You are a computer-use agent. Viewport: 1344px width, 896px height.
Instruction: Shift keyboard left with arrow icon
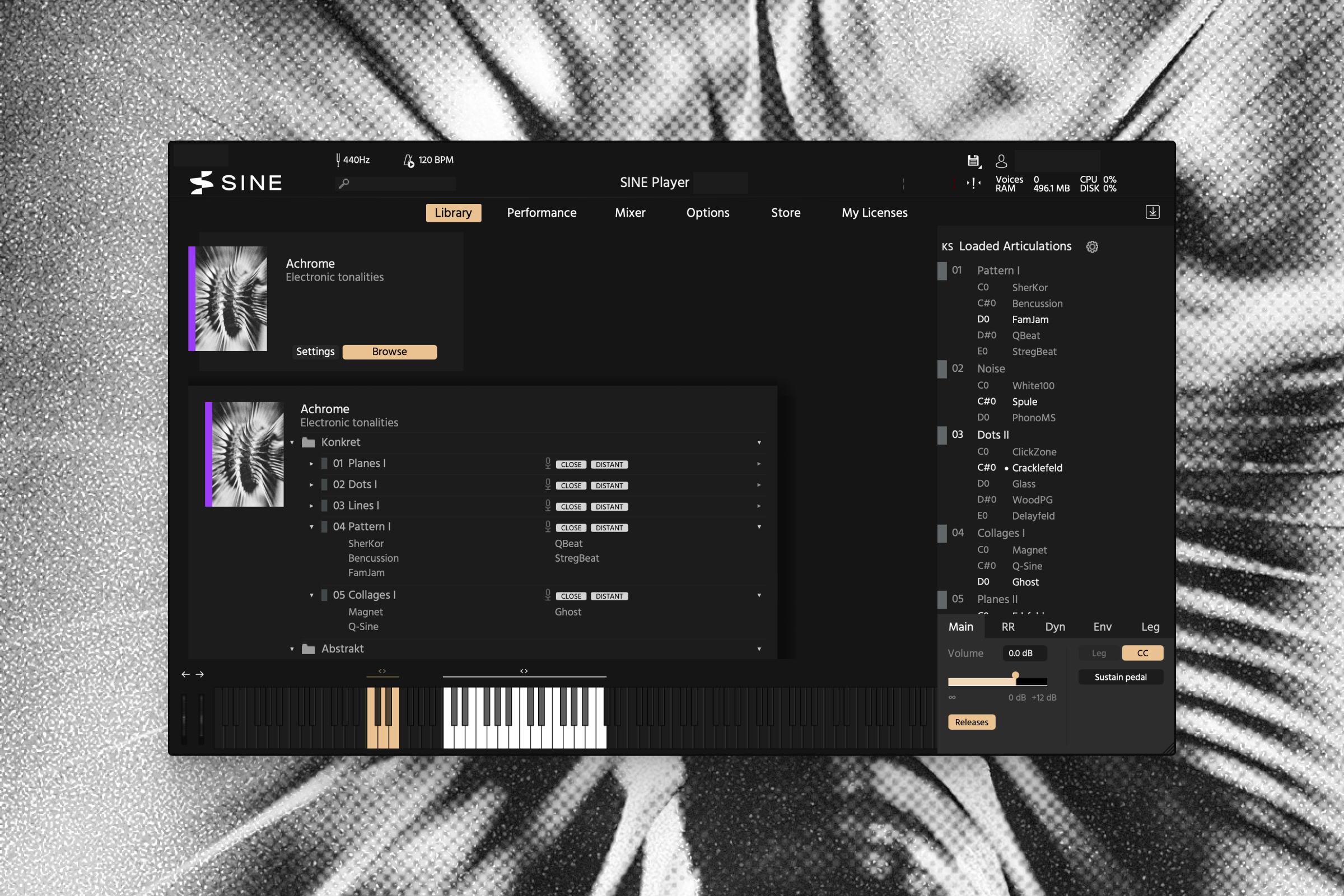coord(185,674)
